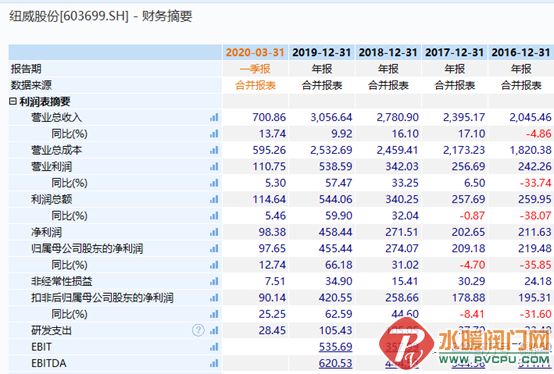Open chart icon for 营业总收入 row

[x=214, y=118]
